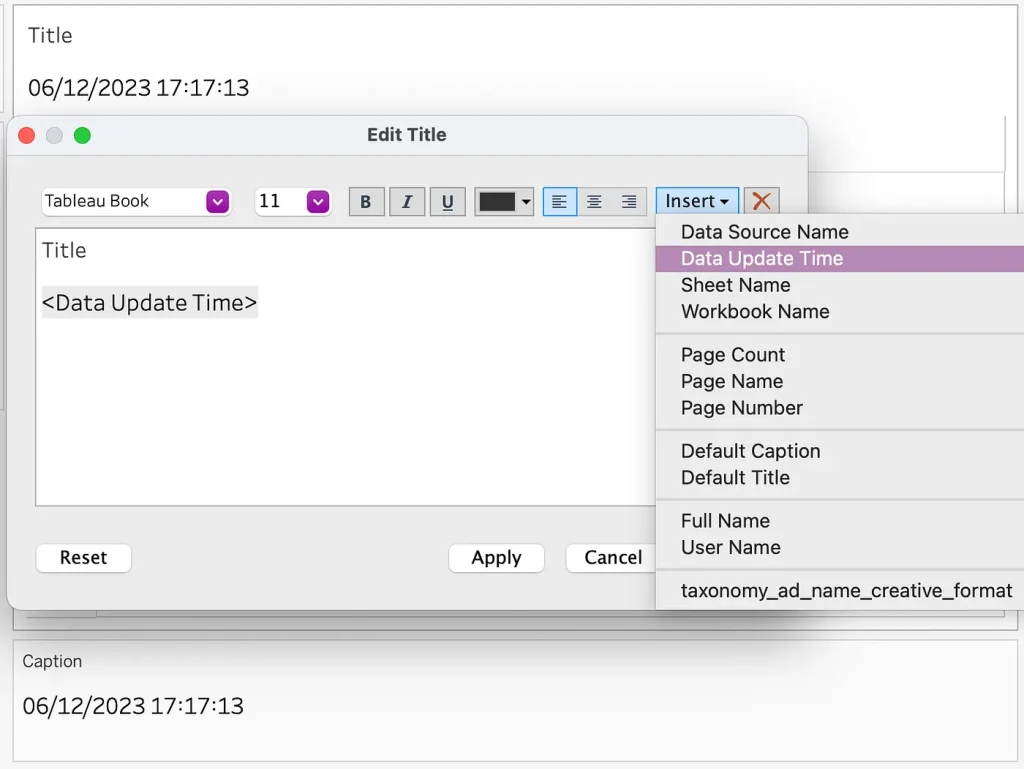Select Data Source Name from Insert menu
The height and width of the screenshot is (769, 1024).
pos(764,232)
